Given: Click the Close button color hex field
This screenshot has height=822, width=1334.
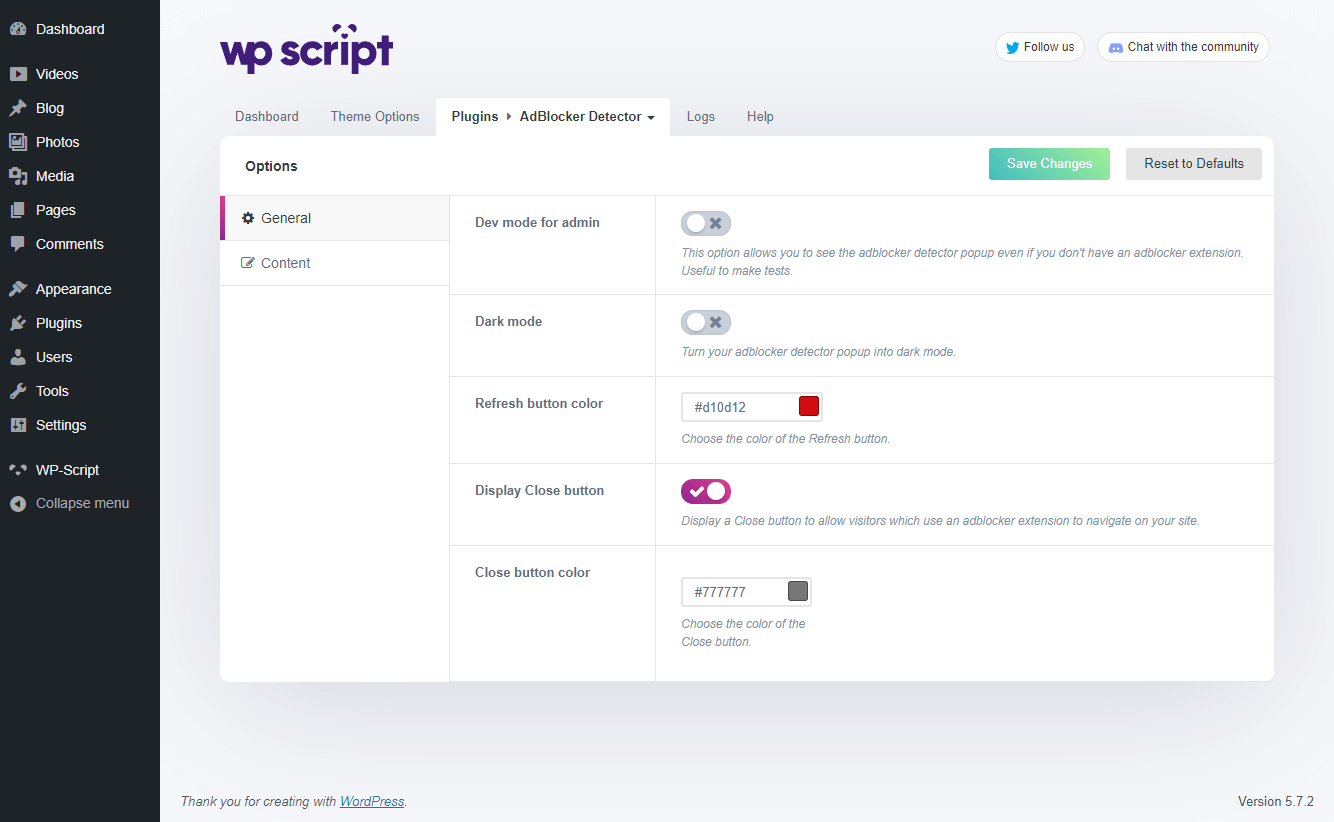Looking at the screenshot, I should point(736,592).
